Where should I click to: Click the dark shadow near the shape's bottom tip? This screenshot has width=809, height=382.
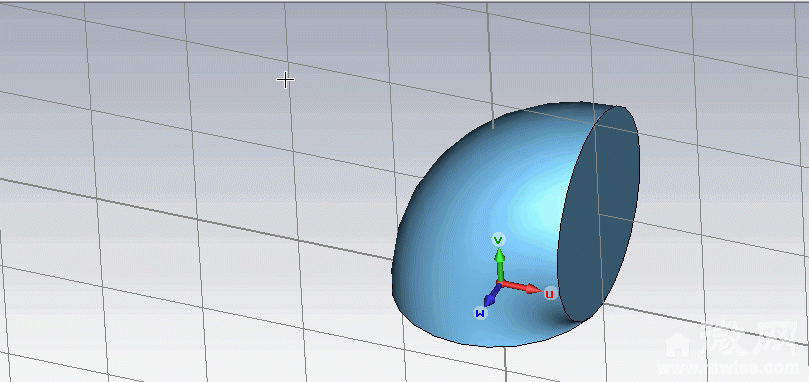point(560,317)
